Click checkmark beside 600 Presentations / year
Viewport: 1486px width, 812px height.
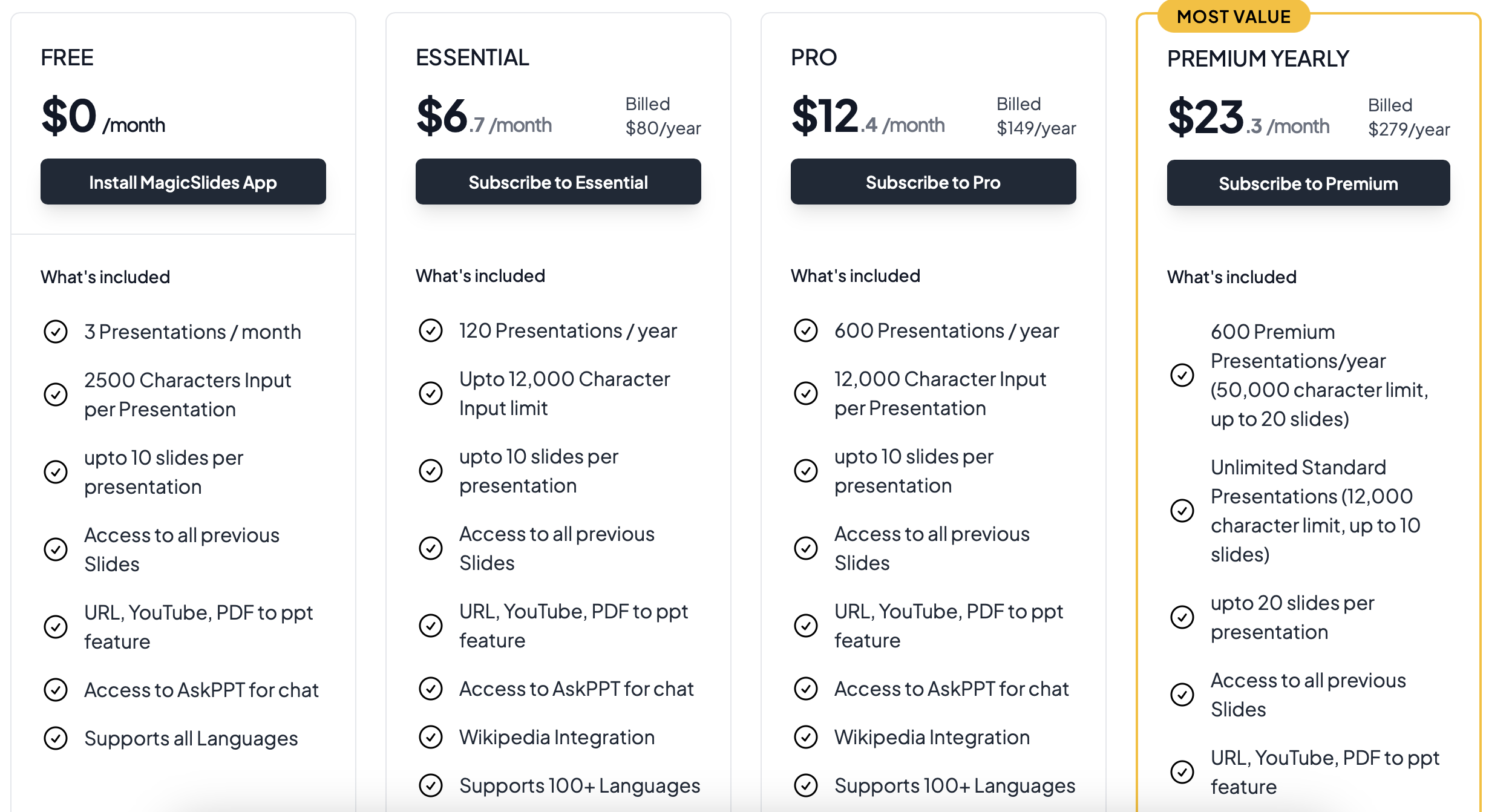click(806, 330)
